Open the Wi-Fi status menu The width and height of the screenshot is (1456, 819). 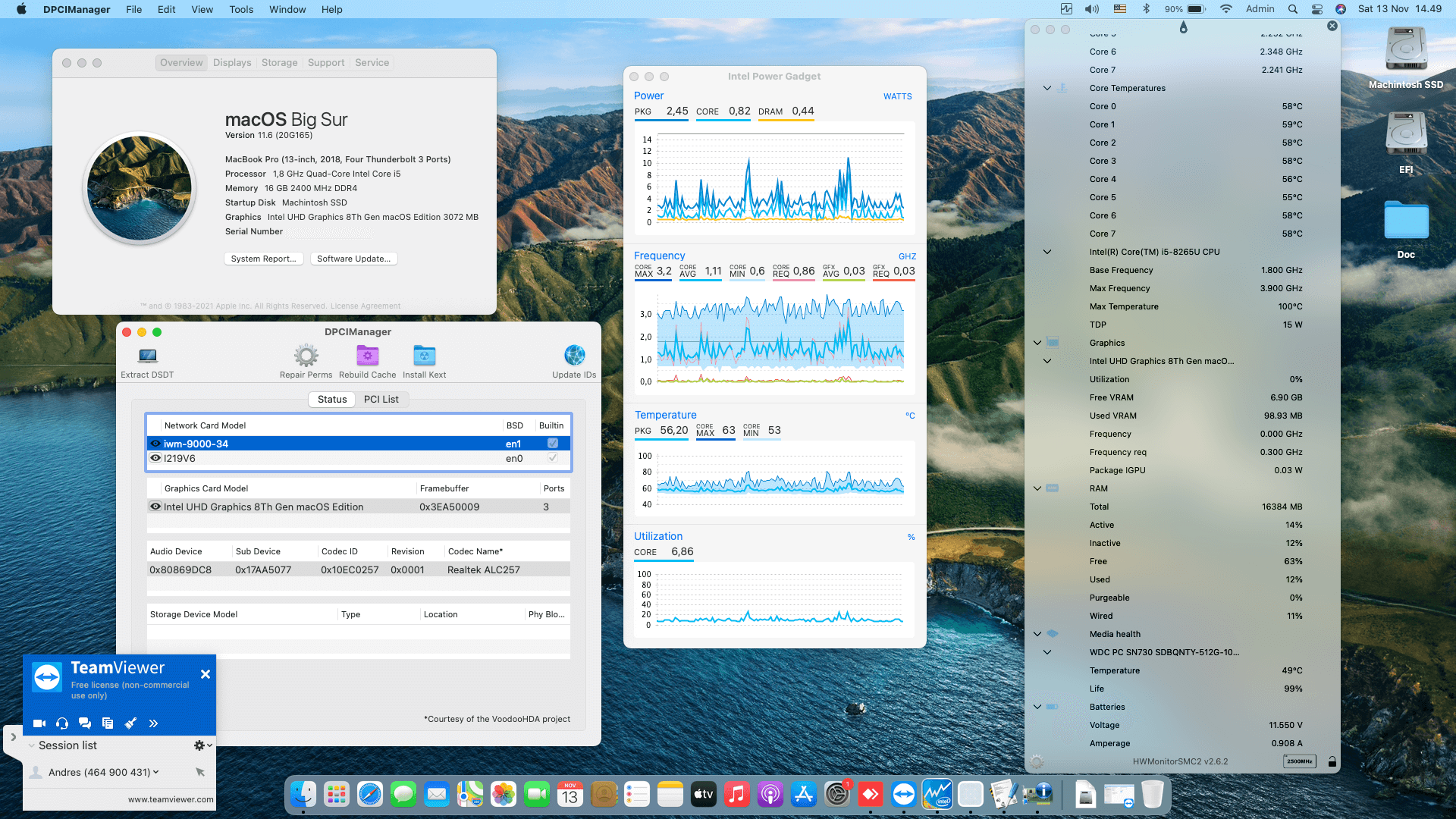[1226, 9]
